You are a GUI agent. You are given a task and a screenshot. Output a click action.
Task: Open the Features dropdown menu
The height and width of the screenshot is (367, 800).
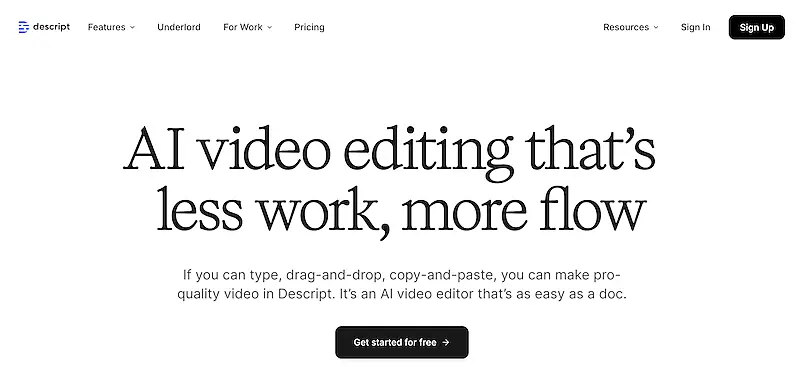coord(111,27)
